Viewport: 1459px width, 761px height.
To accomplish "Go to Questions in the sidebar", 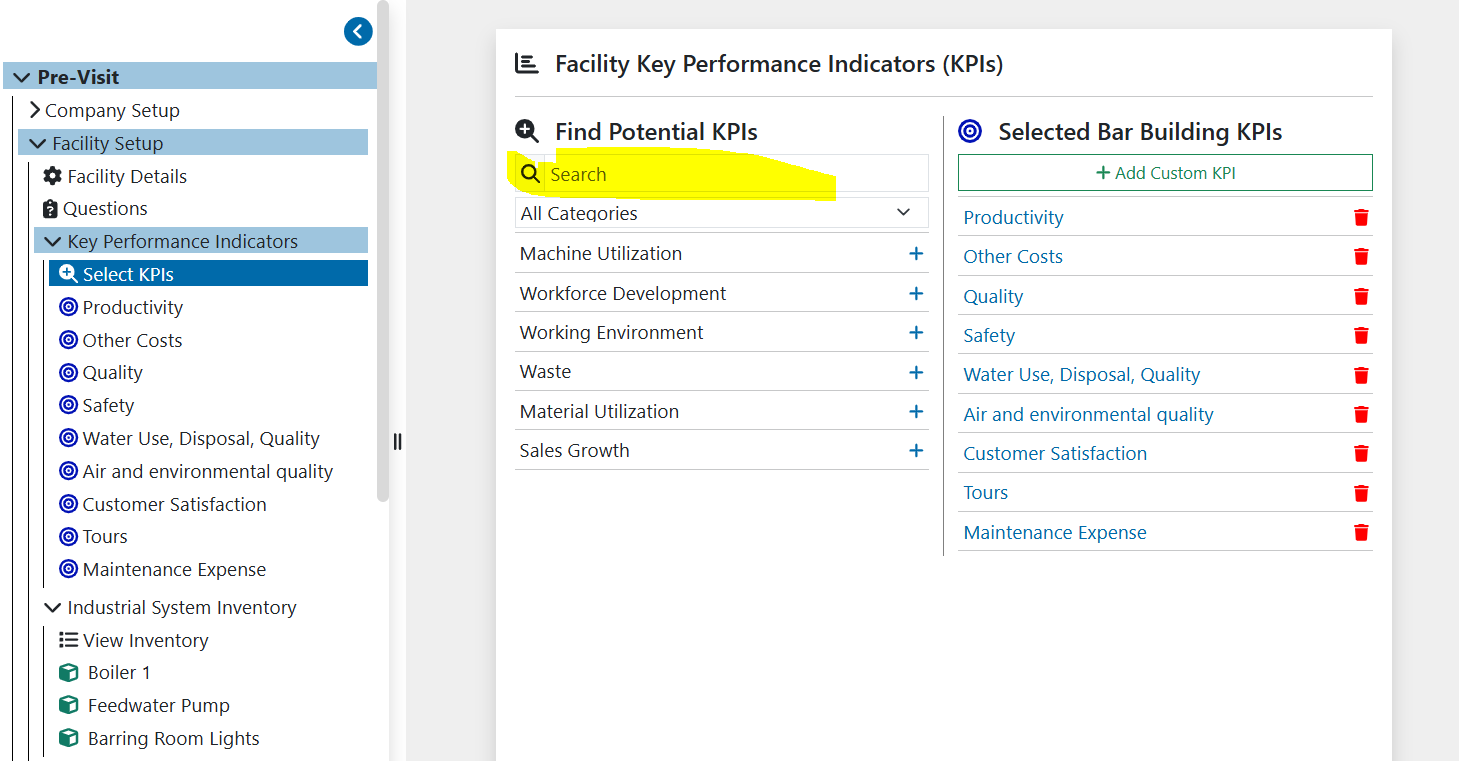I will click(105, 208).
